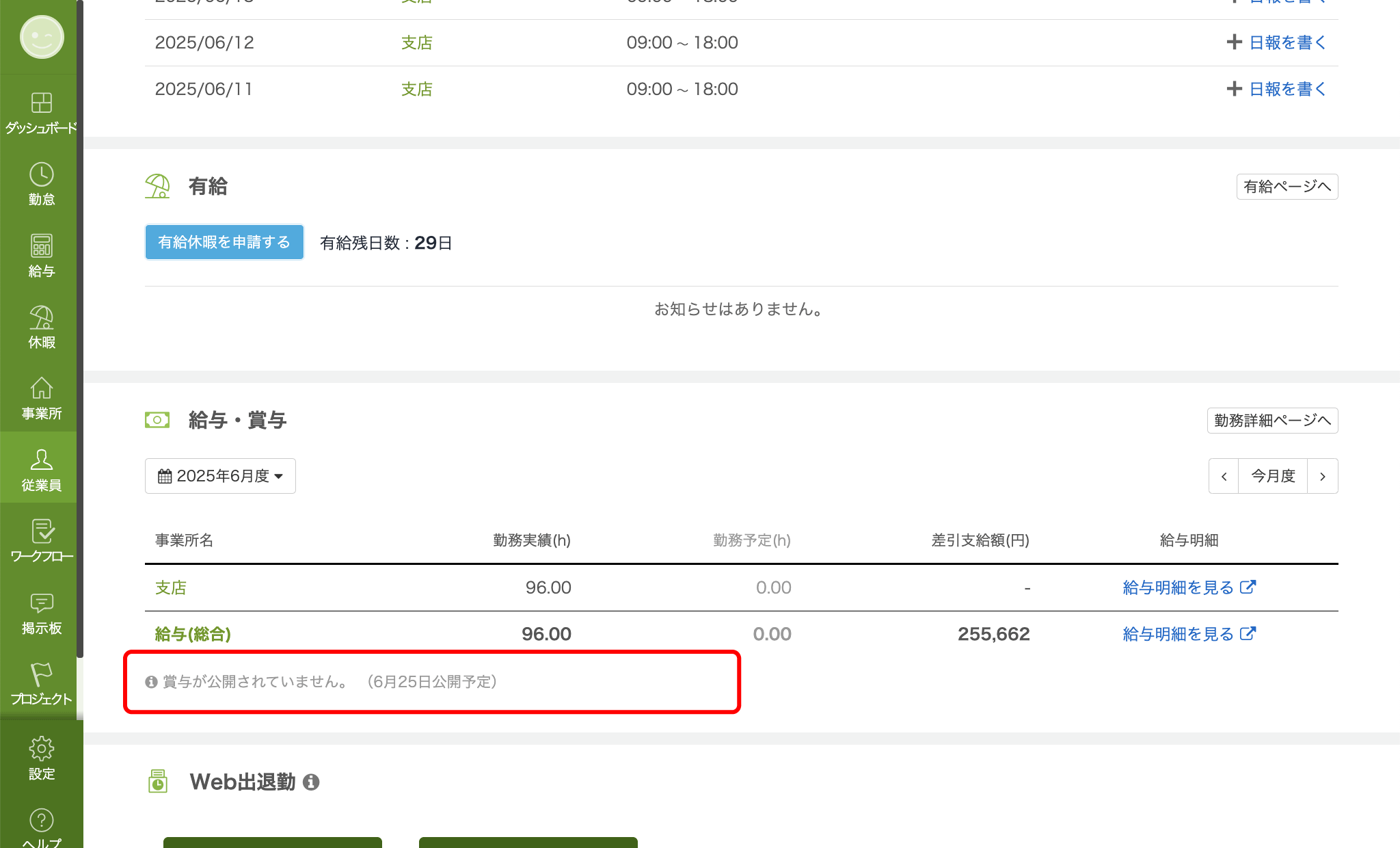The height and width of the screenshot is (848, 1400).
Task: Click the 有給休暇を申請する button
Action: tap(224, 242)
